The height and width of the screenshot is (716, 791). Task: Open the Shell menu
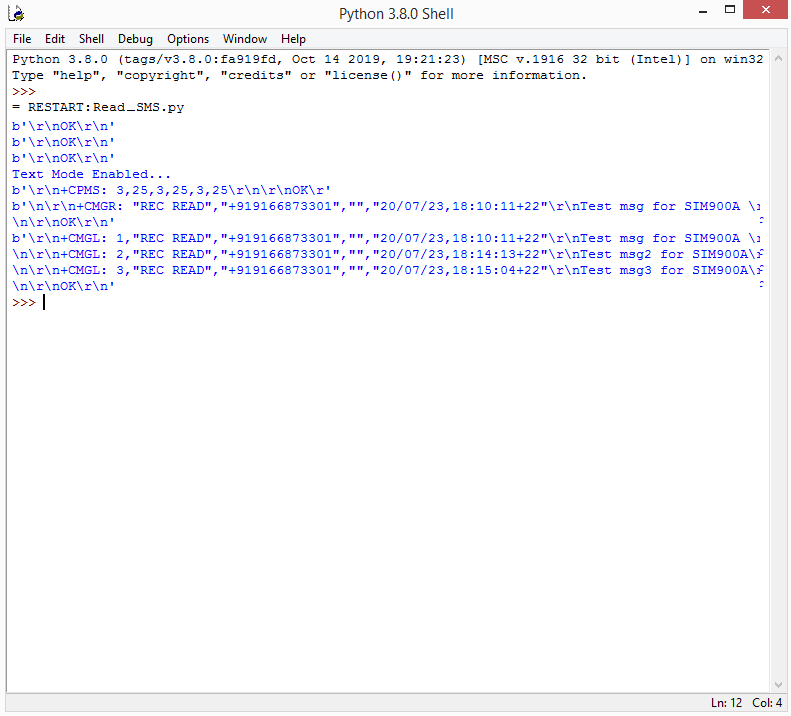[91, 39]
